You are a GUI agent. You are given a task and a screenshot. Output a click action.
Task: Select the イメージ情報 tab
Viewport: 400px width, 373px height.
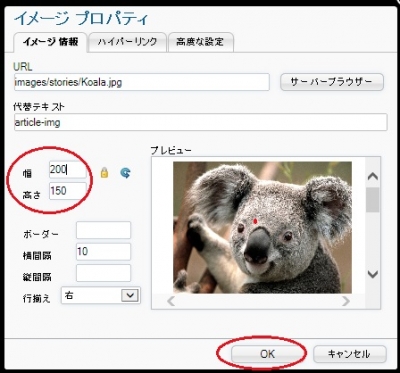click(50, 42)
